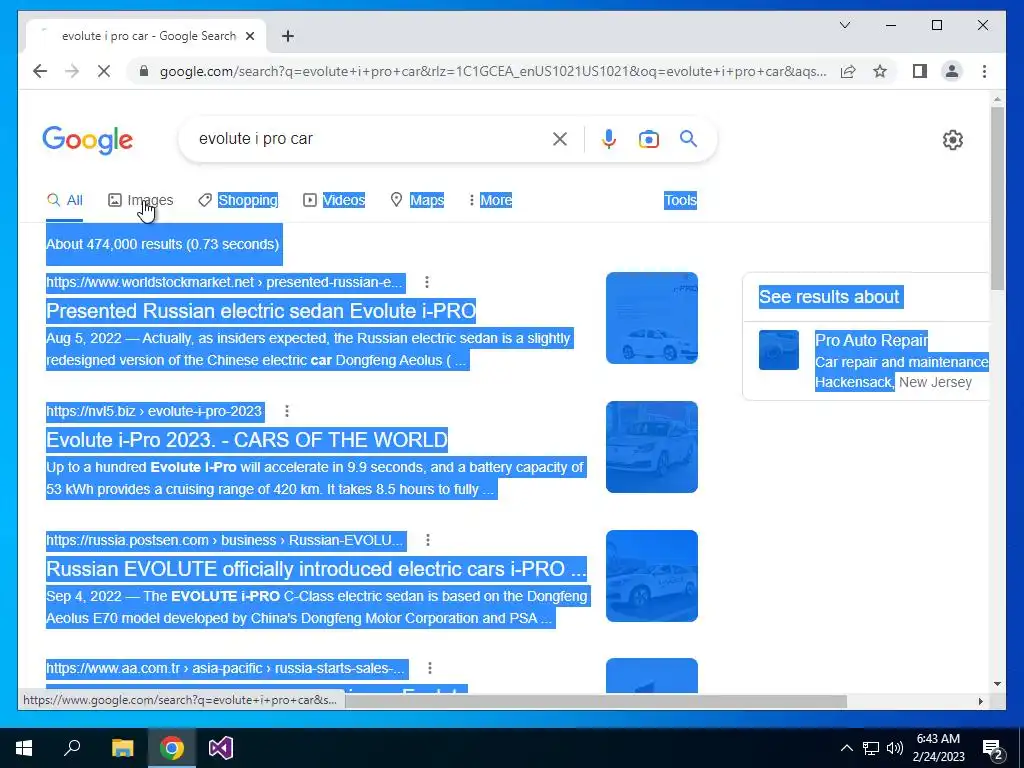Click the address bar URL
This screenshot has height=768, width=1024.
(x=493, y=71)
